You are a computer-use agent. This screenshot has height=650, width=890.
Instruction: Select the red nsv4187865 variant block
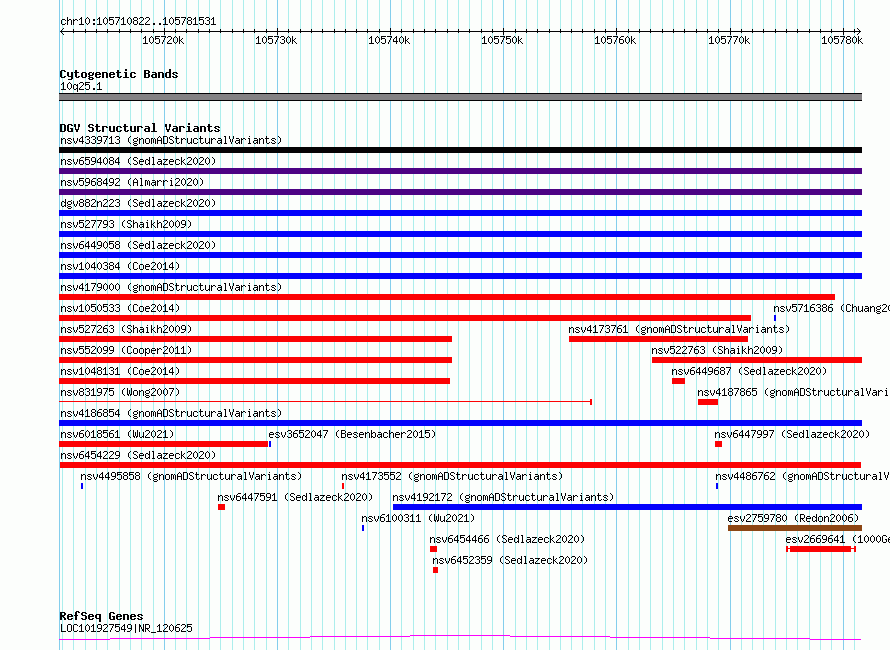tap(708, 402)
